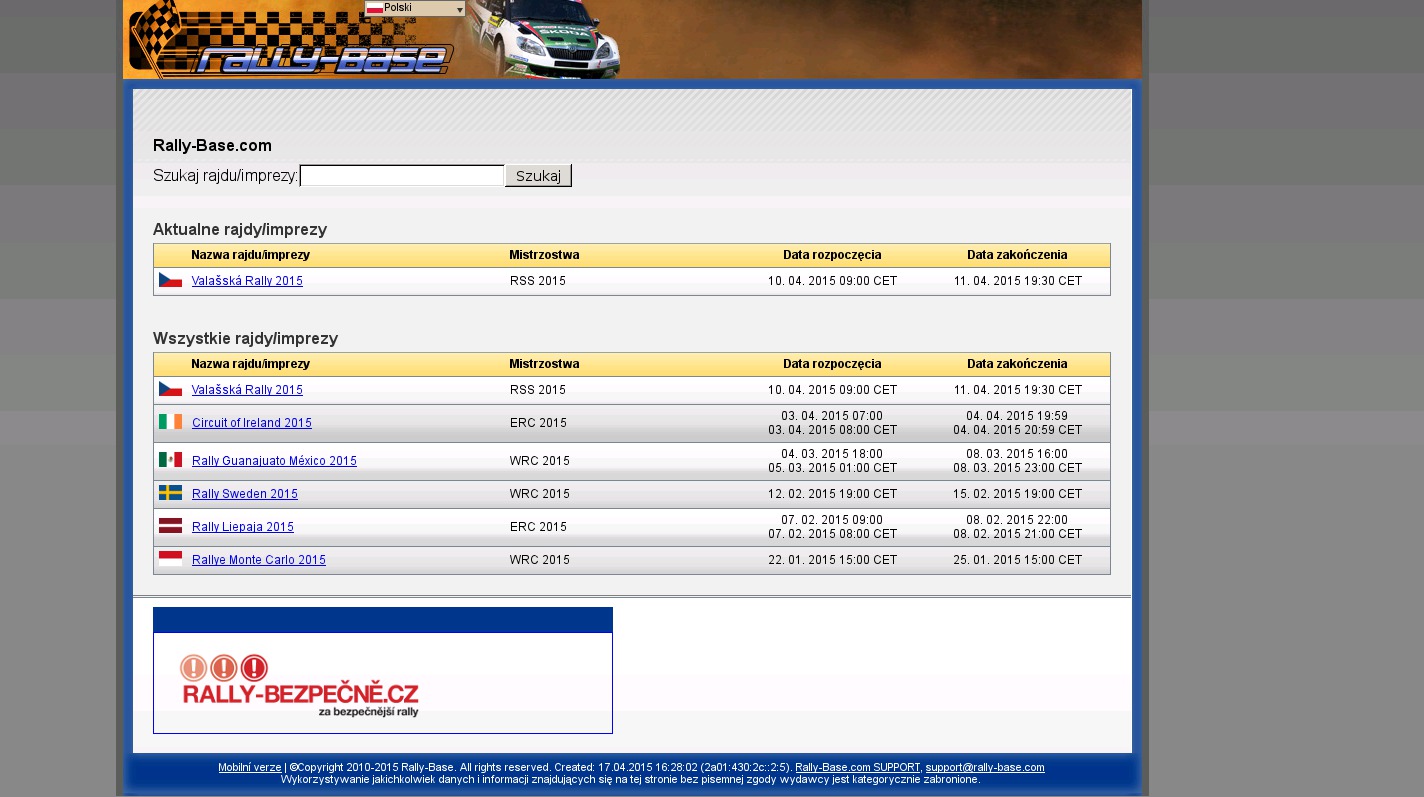Click the Swedish flag icon
This screenshot has height=797, width=1424.
pos(170,493)
